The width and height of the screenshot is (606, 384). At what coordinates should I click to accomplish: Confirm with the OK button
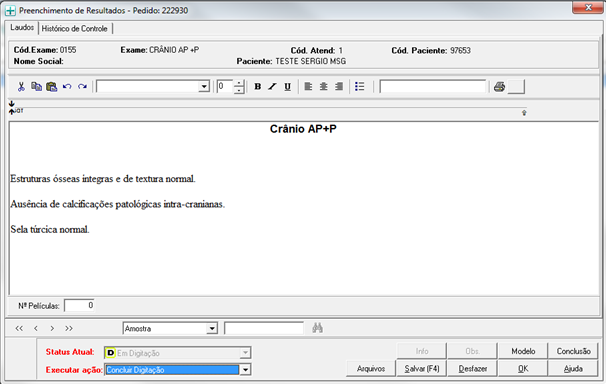(x=523, y=369)
